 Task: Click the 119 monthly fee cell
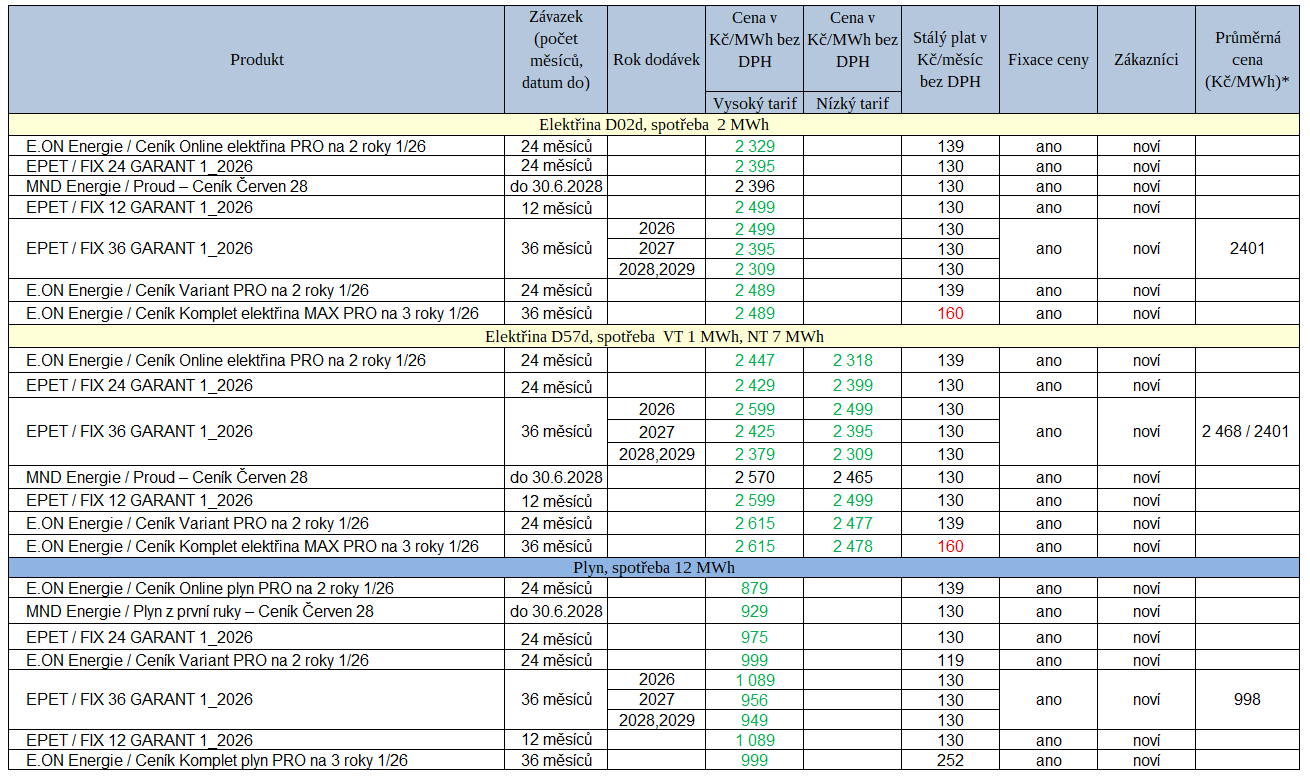[x=950, y=660]
